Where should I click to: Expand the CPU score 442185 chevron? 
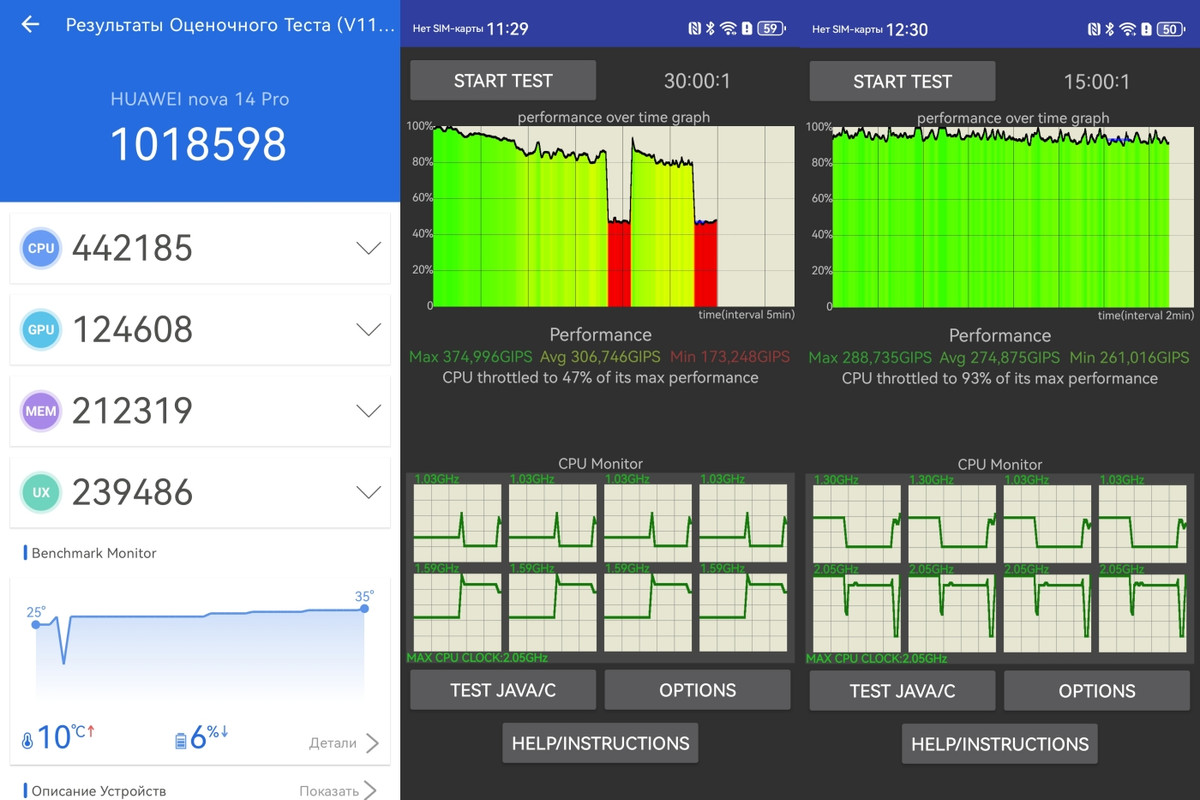pyautogui.click(x=368, y=248)
